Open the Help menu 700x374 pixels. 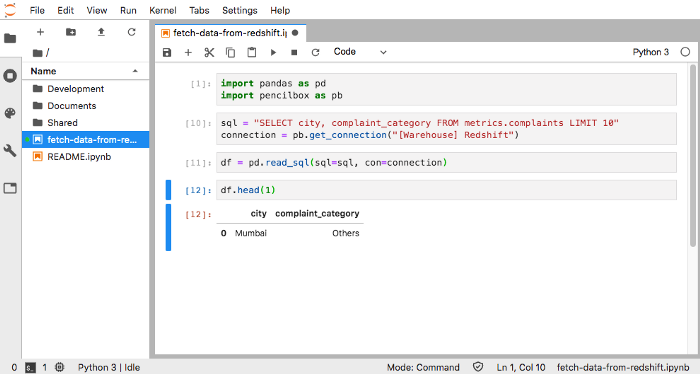tap(280, 10)
